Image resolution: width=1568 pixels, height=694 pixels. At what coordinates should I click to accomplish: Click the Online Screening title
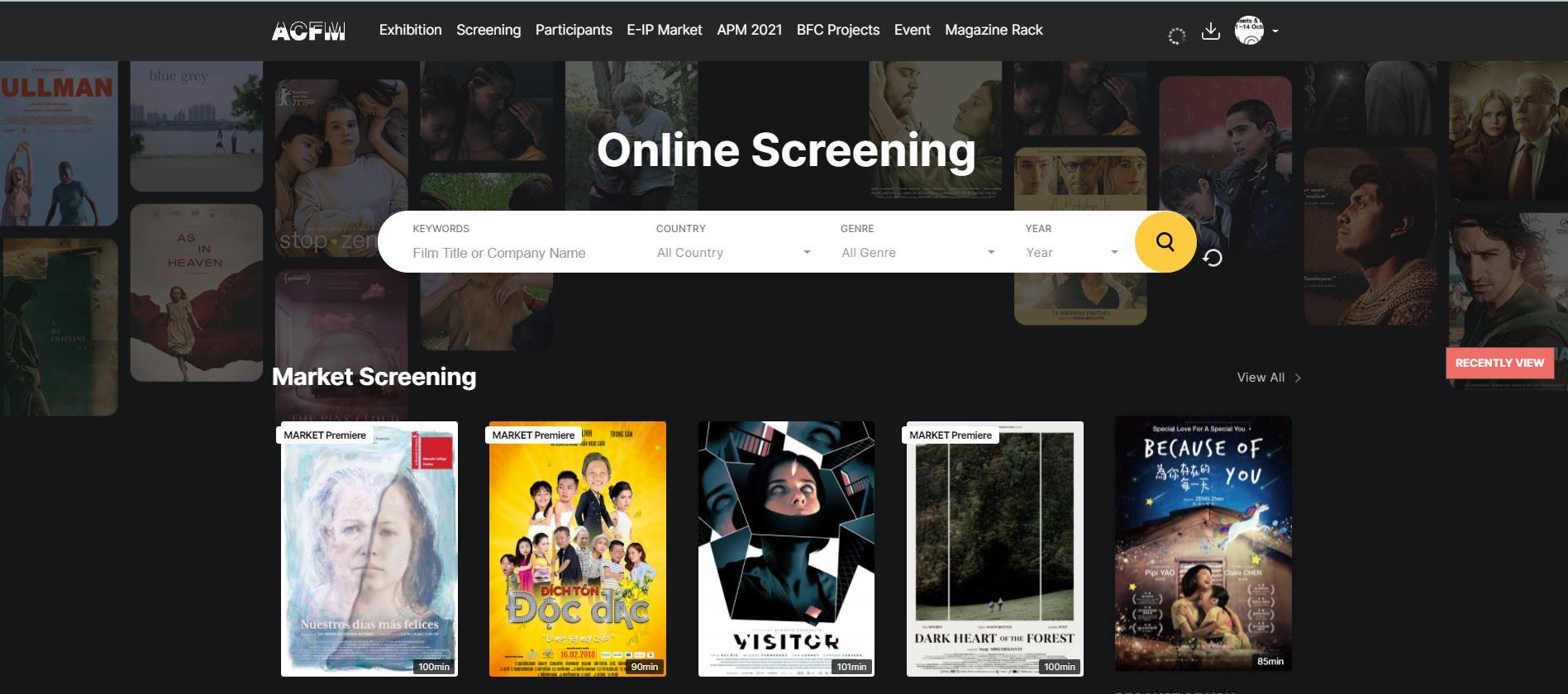point(786,150)
